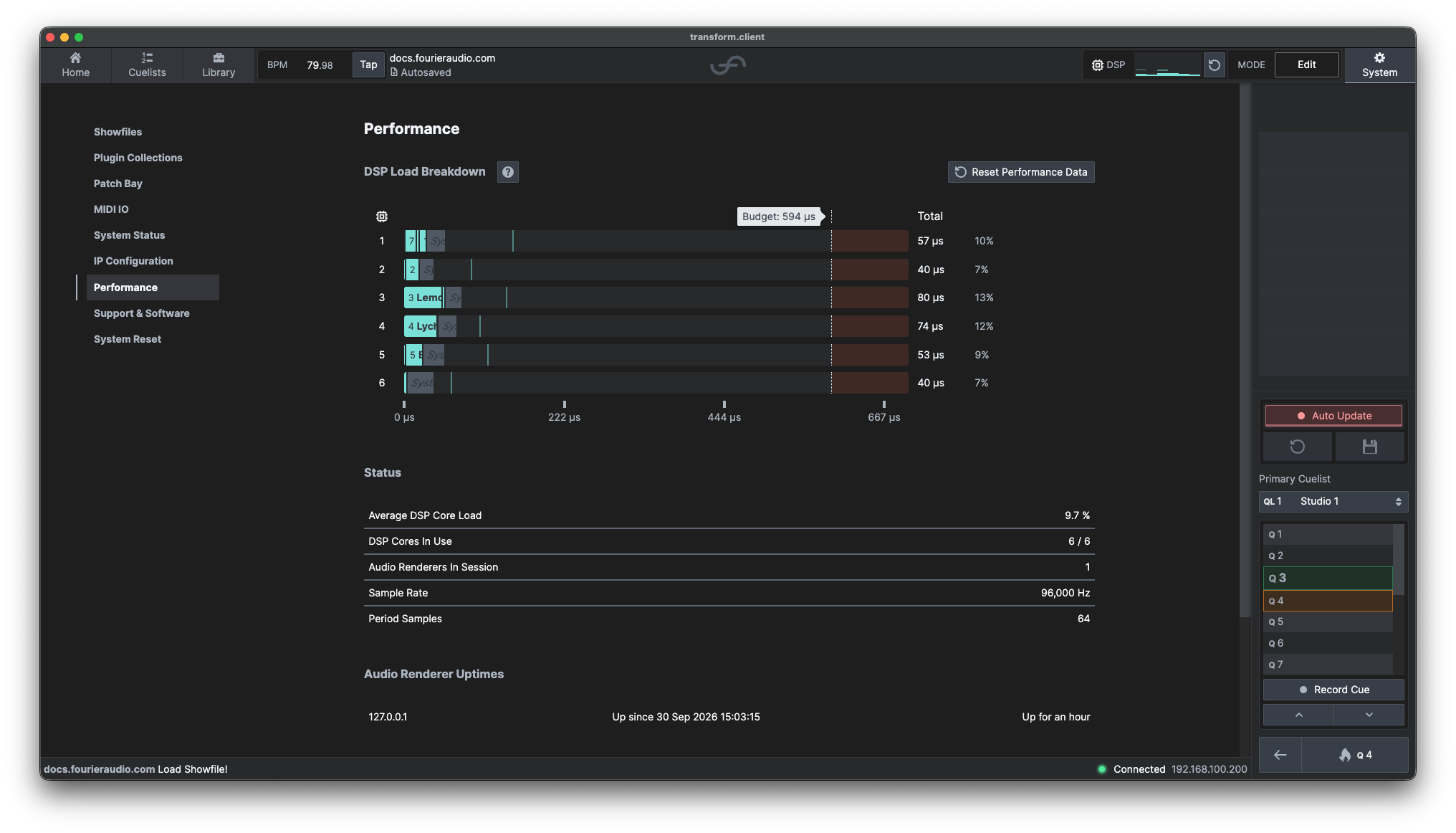Click the main page vertical scrollbar

(1245, 351)
